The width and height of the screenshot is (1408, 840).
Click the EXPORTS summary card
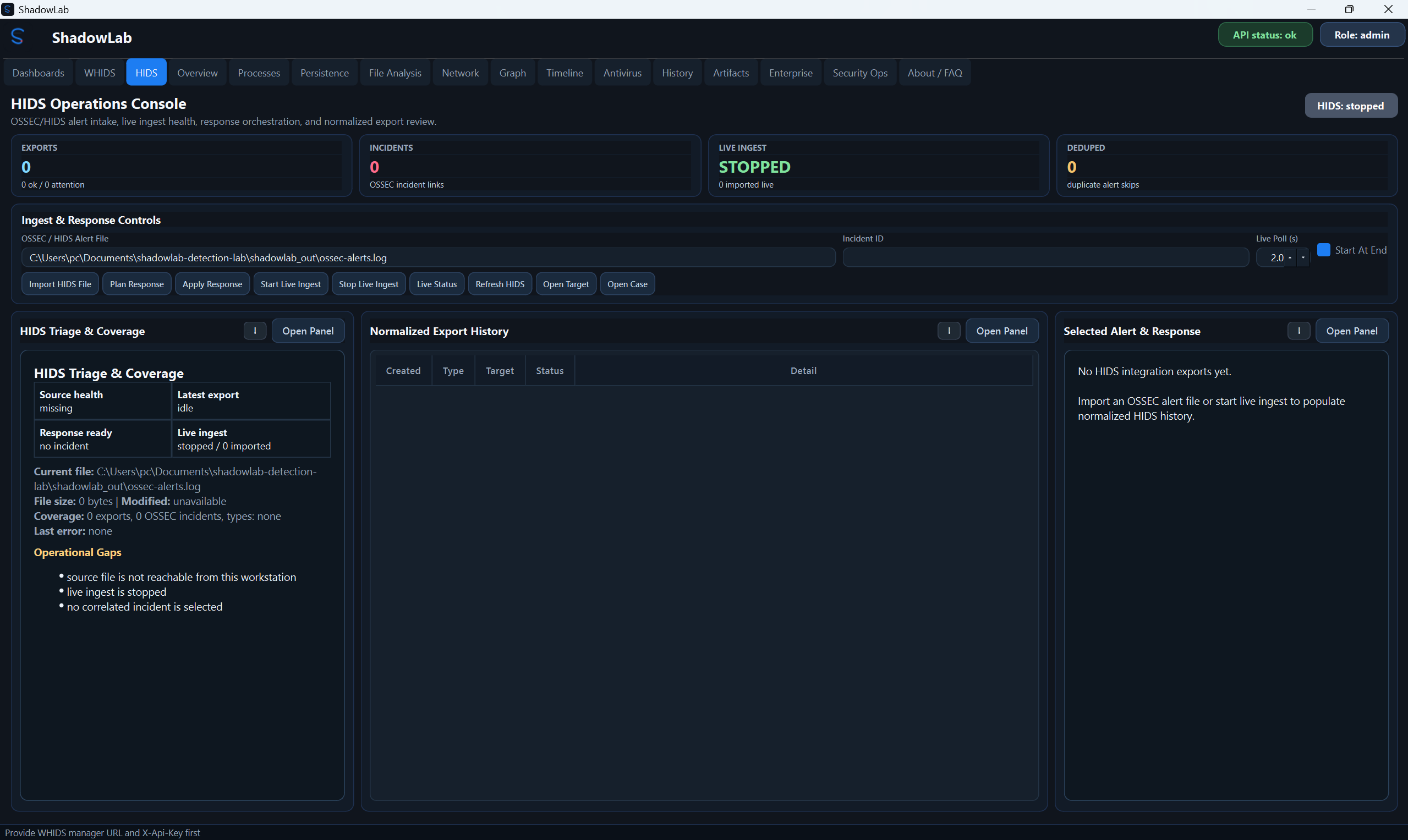coord(182,166)
